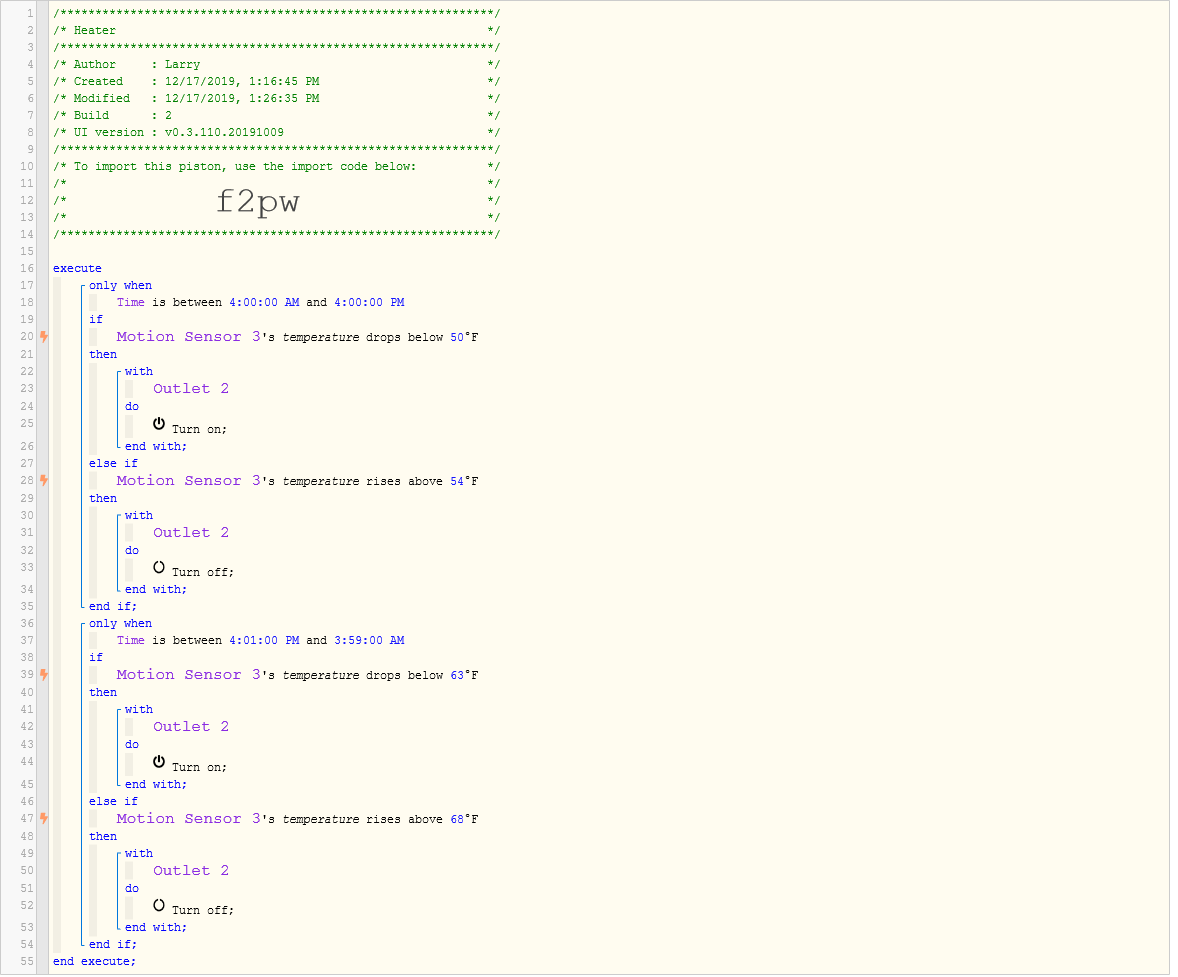
Task: Select the 50°F threshold value
Action: 464,337
